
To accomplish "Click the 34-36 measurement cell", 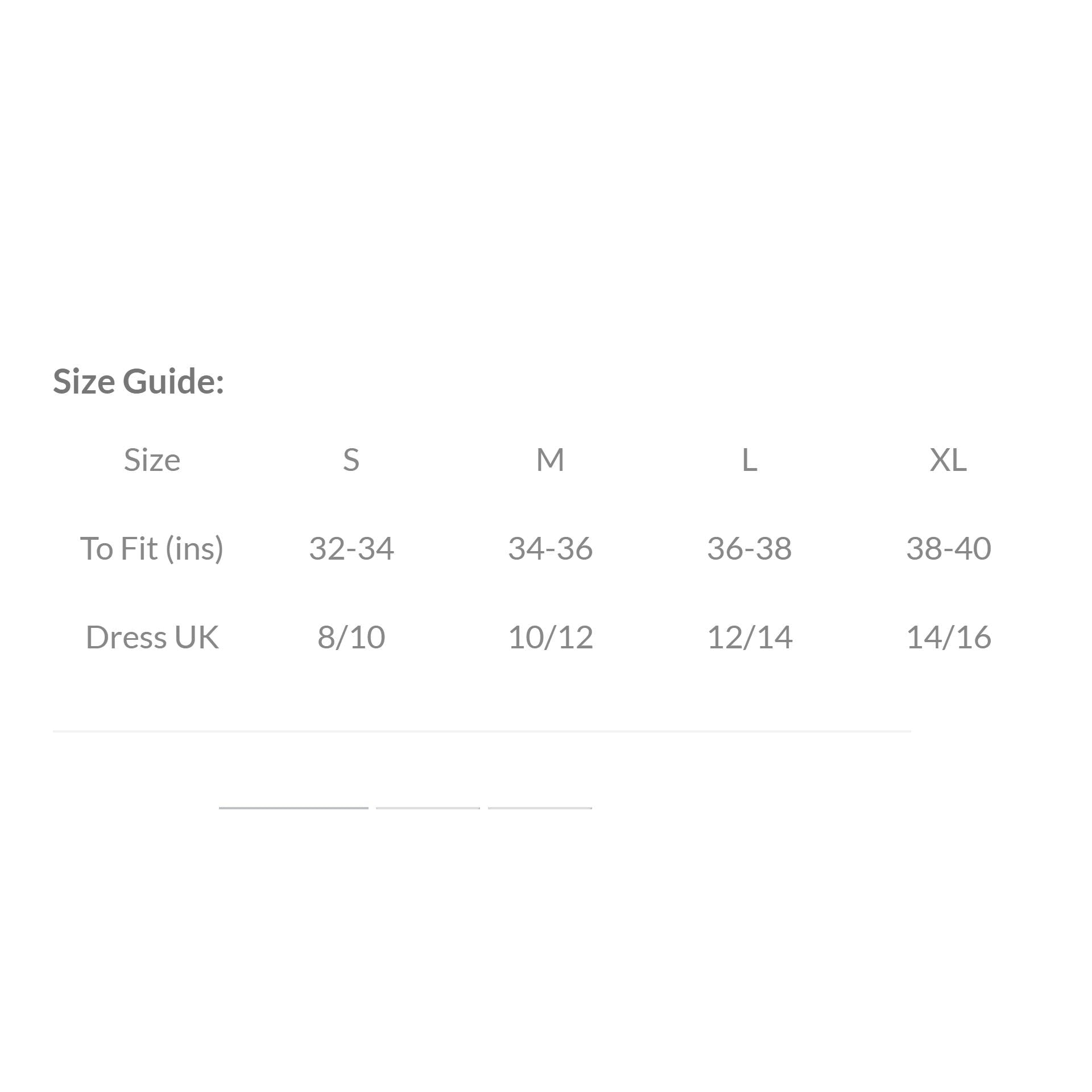I will (x=550, y=548).
